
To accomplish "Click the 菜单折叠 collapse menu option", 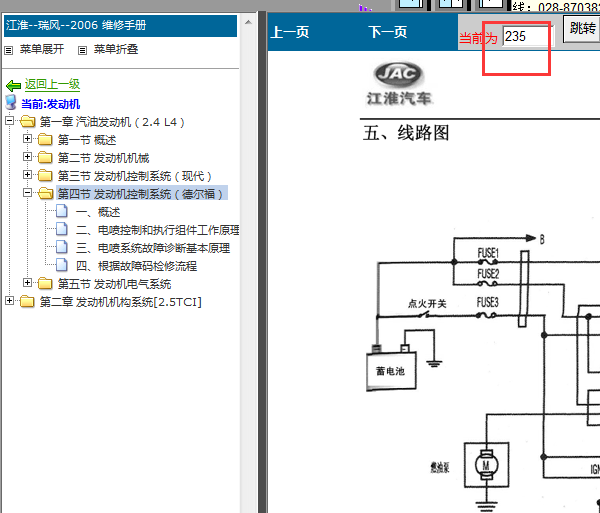I will pyautogui.click(x=116, y=49).
